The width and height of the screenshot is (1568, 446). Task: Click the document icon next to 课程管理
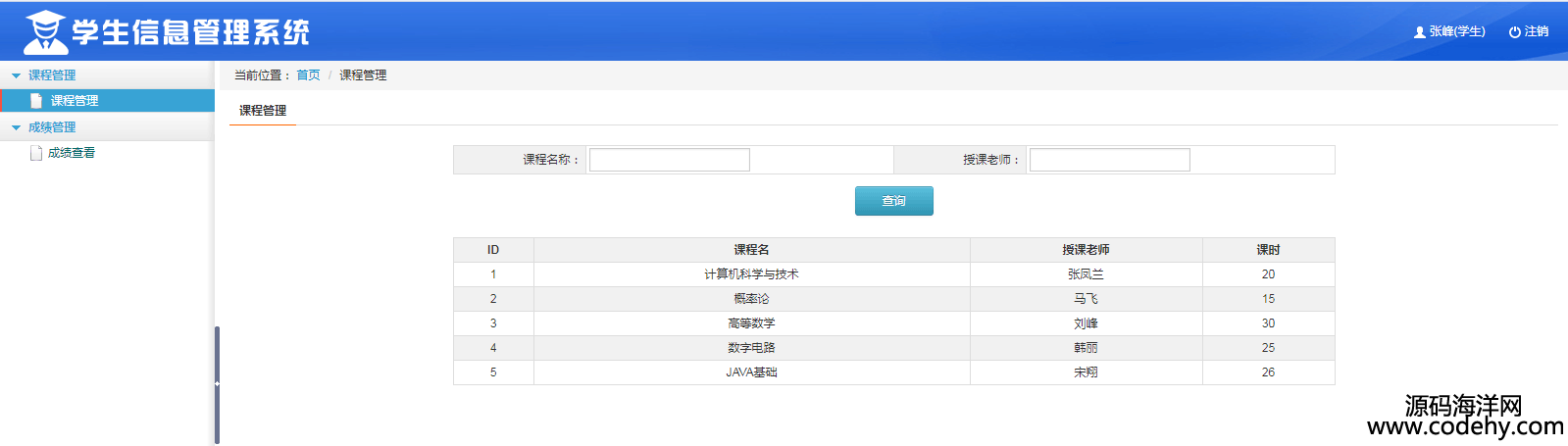pos(36,101)
